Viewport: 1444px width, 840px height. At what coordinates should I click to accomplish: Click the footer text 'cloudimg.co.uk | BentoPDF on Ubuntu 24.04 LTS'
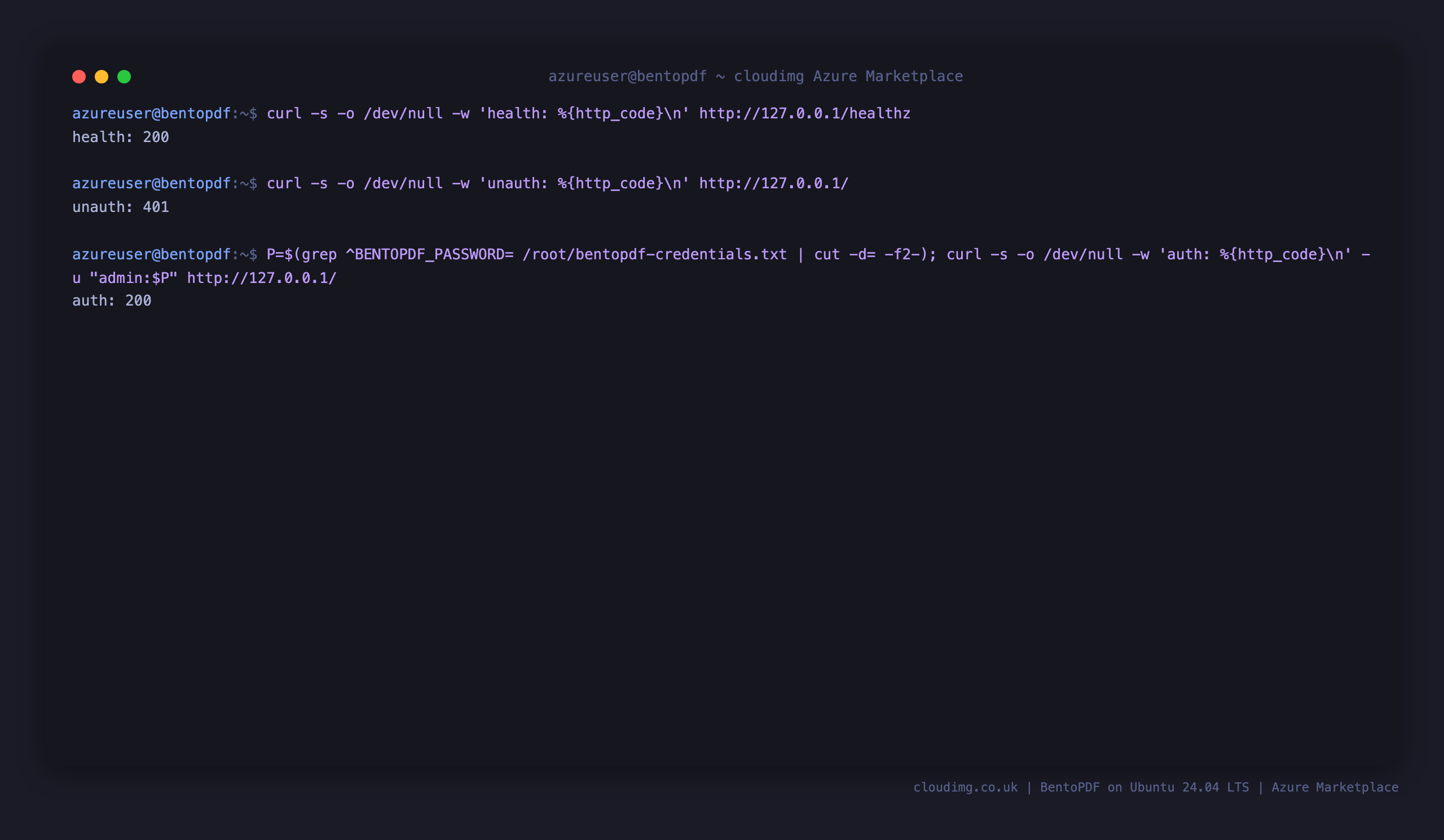[1081, 788]
